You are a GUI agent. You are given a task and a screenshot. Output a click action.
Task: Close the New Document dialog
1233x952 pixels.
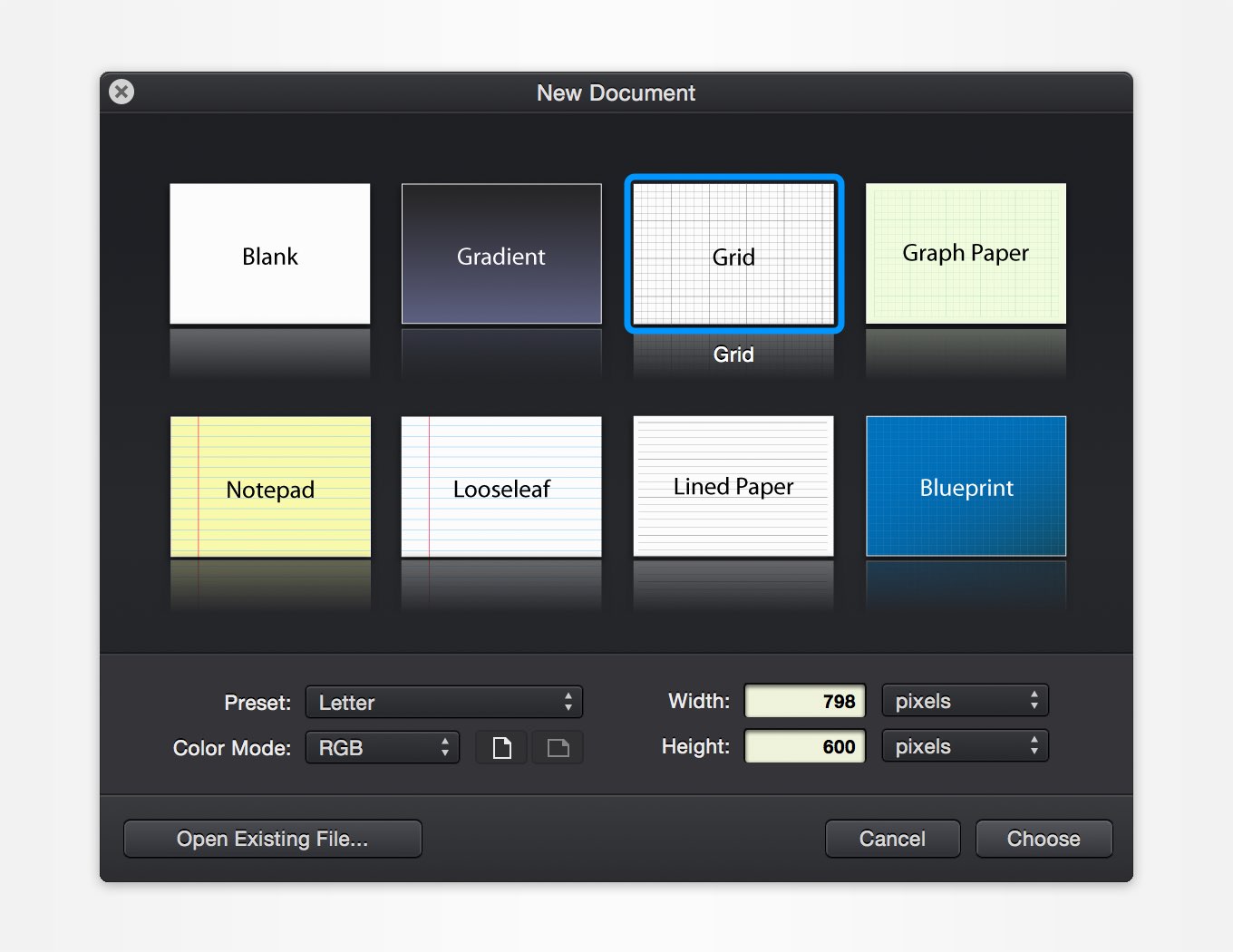121,92
